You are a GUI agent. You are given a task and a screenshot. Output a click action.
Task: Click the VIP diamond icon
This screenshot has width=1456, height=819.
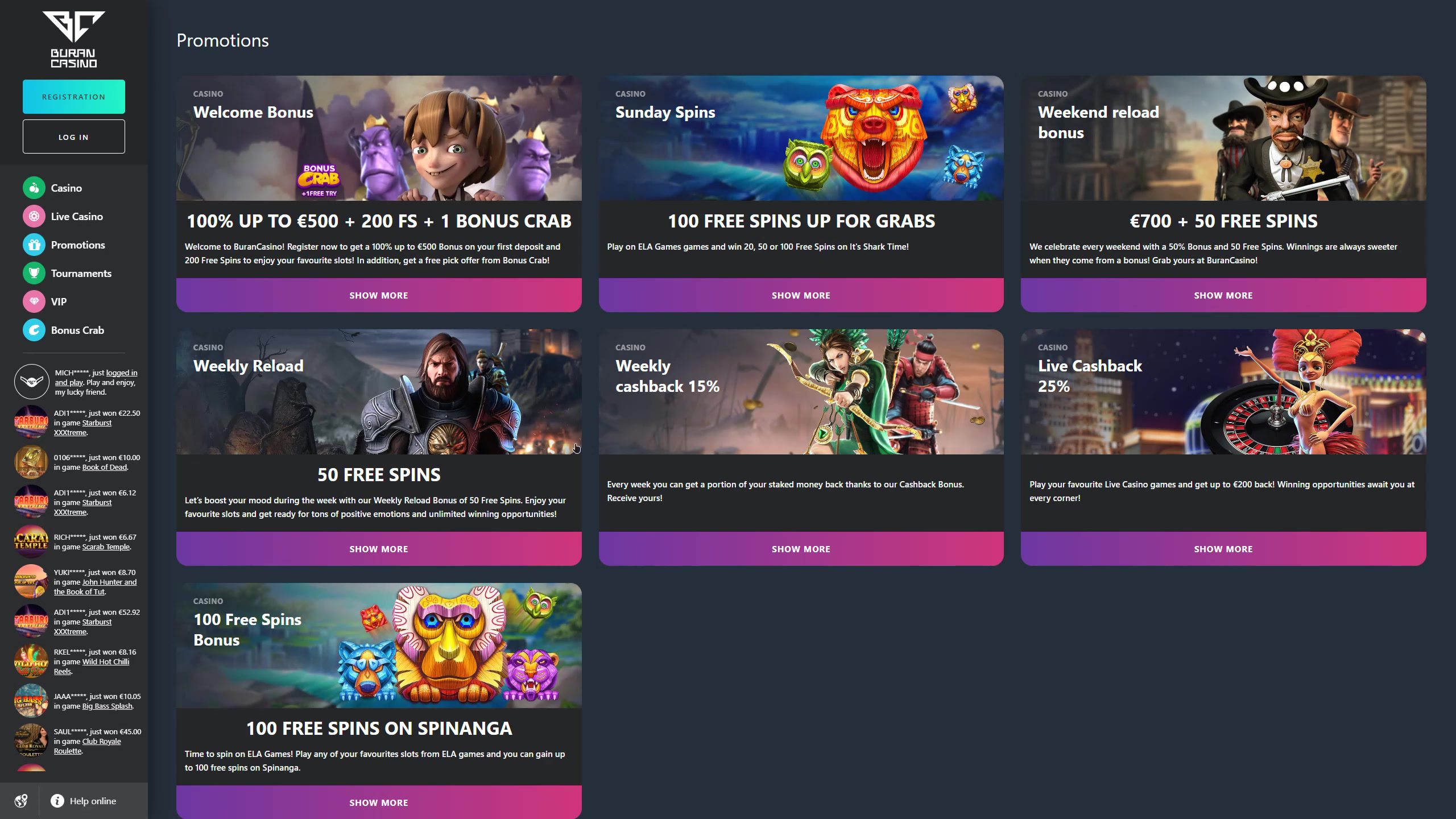click(x=34, y=301)
